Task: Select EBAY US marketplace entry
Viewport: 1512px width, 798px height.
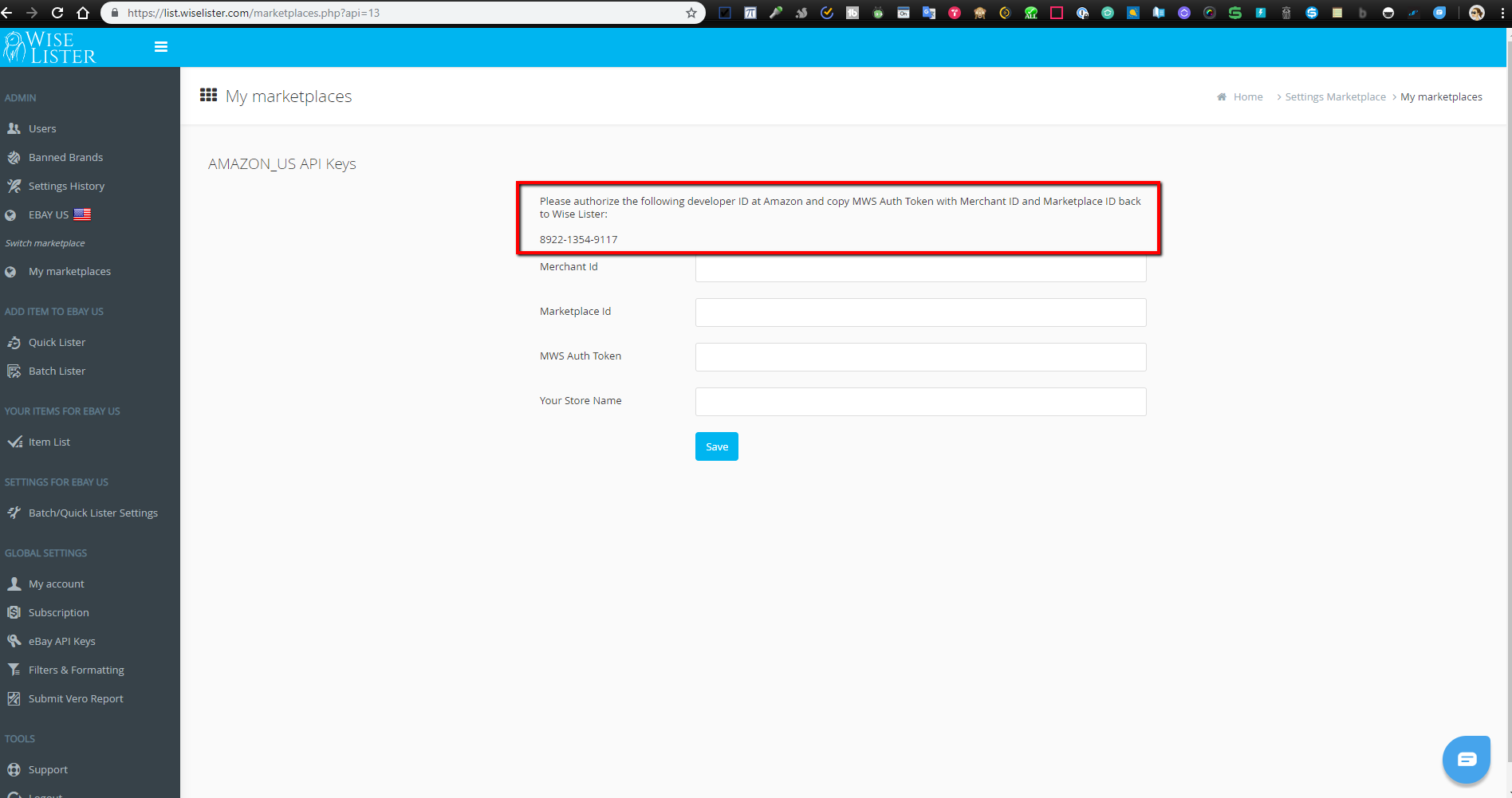Action: [48, 214]
